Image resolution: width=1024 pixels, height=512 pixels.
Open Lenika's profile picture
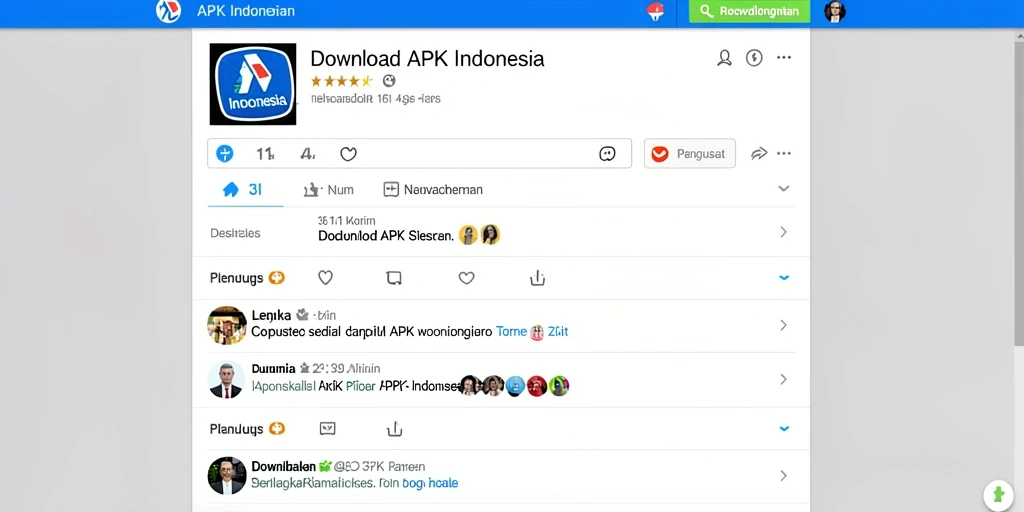point(227,325)
